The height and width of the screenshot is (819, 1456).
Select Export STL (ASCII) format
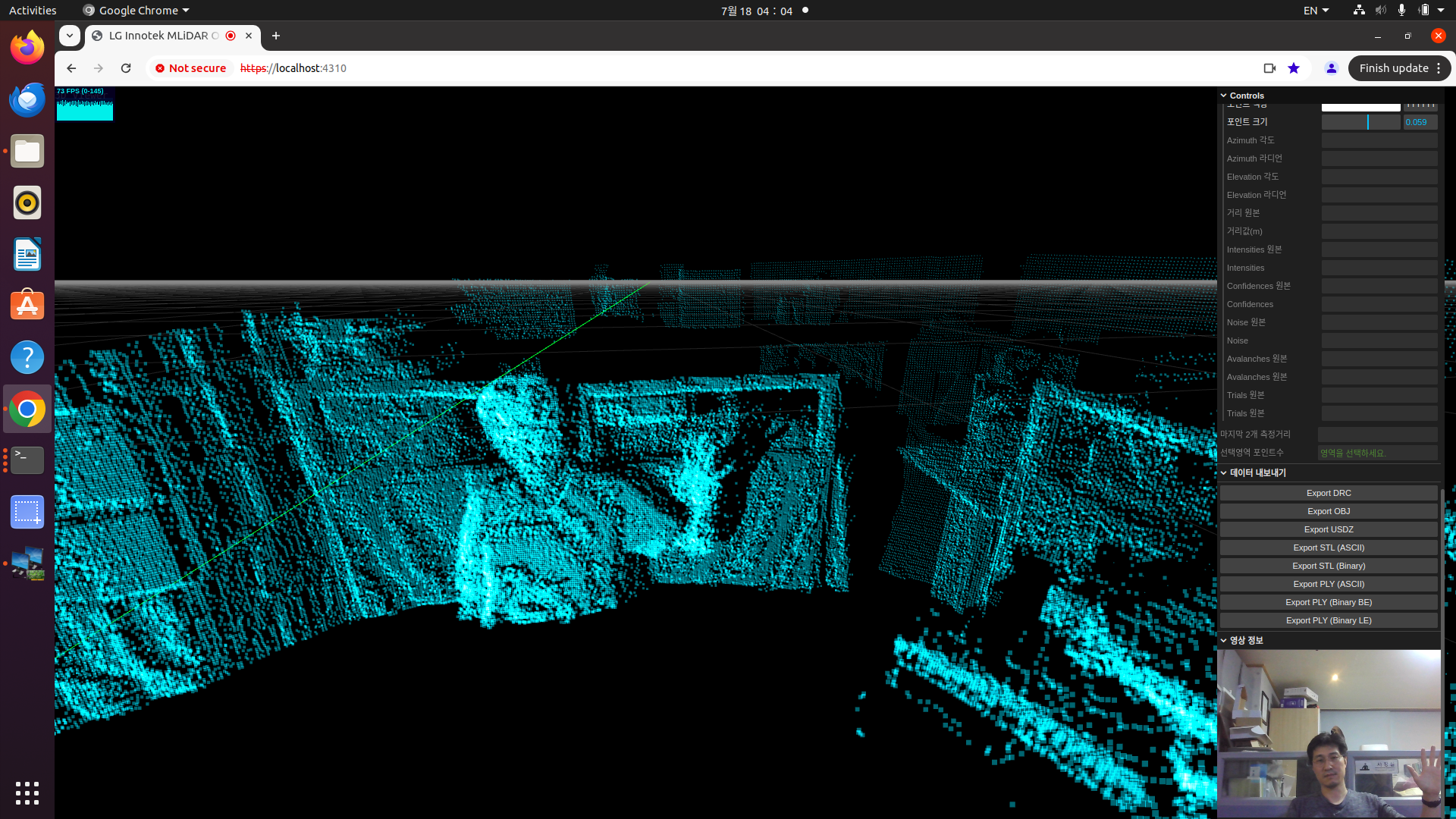point(1328,547)
